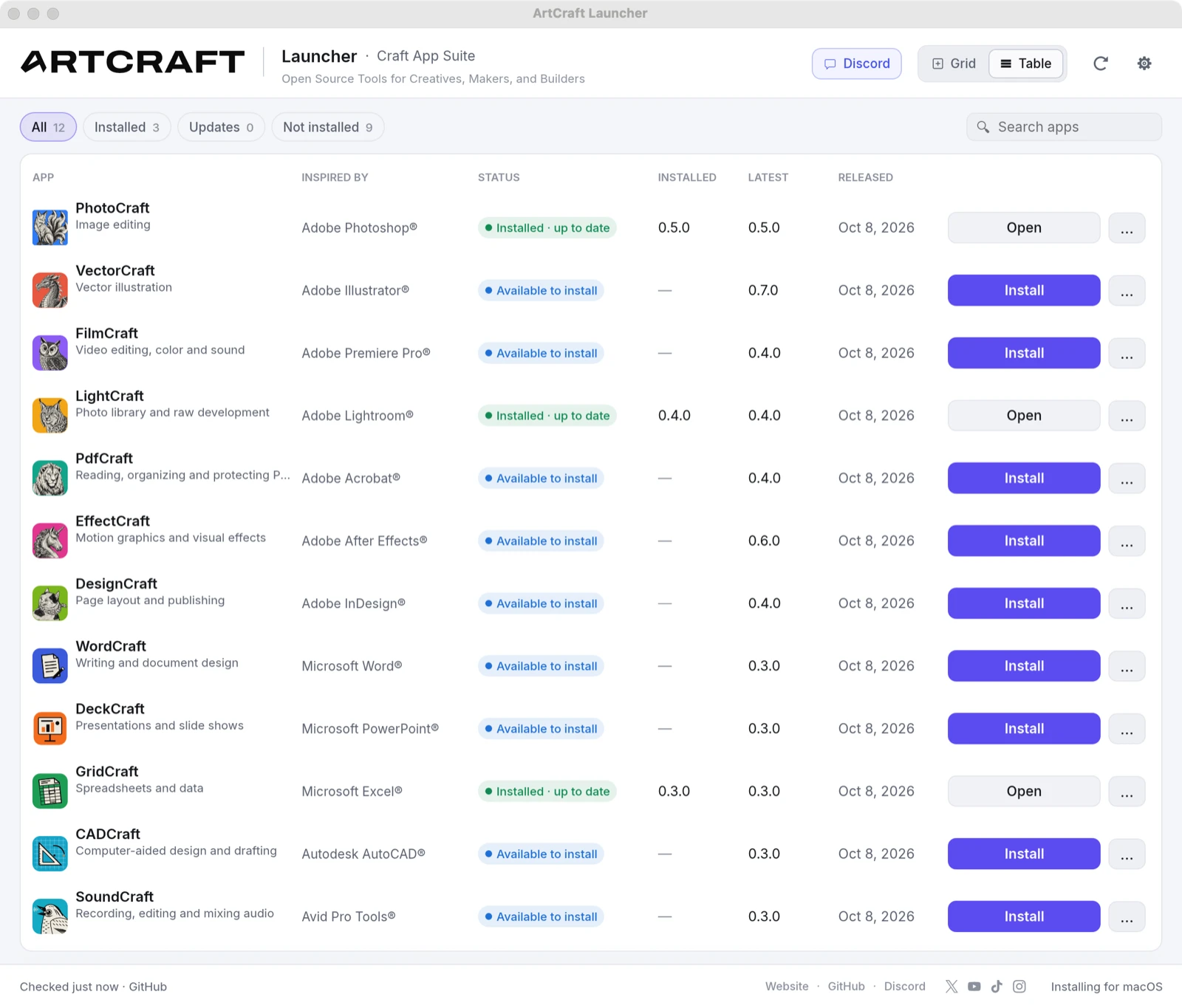Viewport: 1182px width, 1008px height.
Task: Open the Website footer link
Action: pyautogui.click(x=787, y=987)
